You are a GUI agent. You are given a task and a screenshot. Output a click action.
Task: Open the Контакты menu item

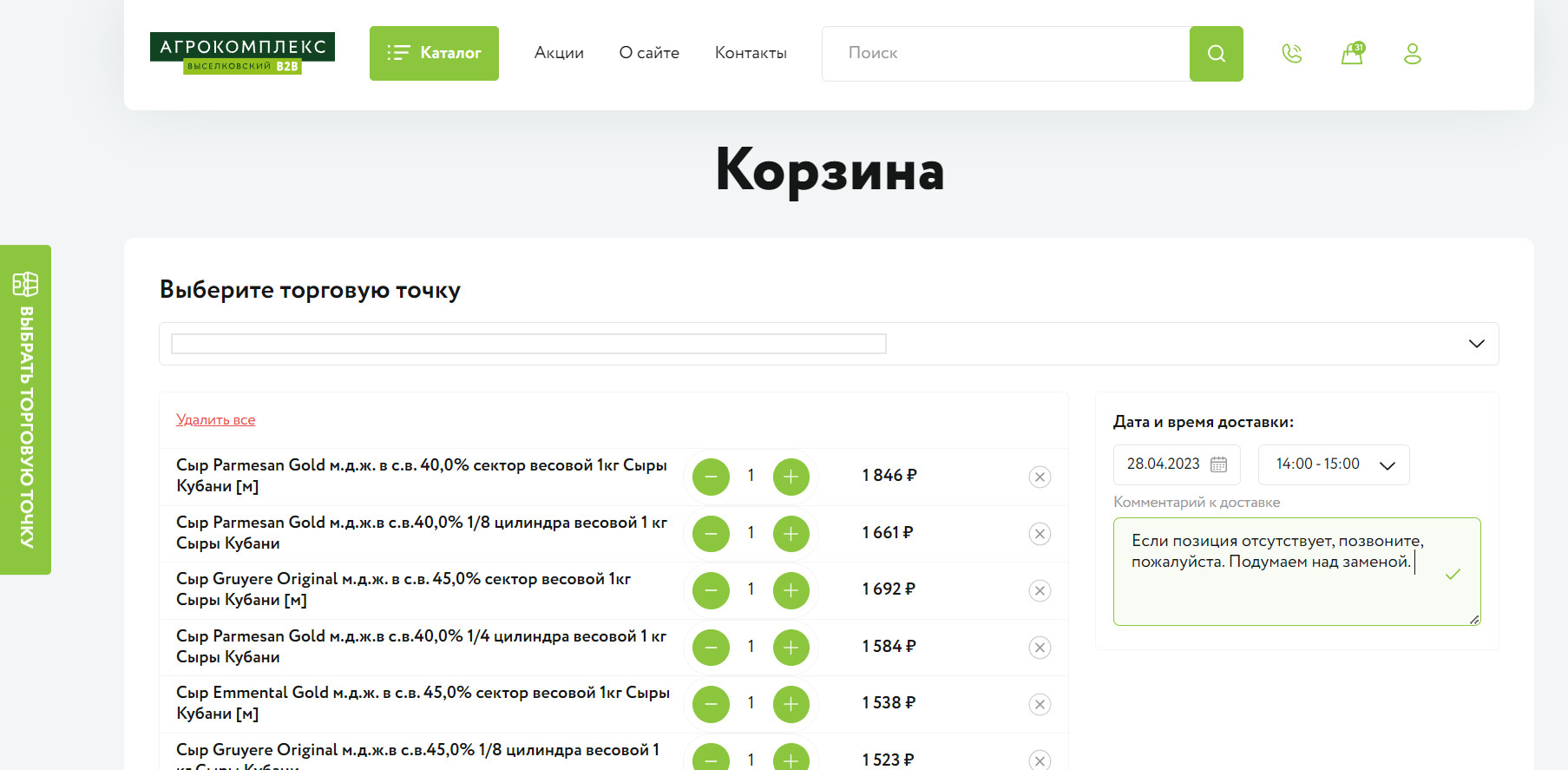[751, 53]
